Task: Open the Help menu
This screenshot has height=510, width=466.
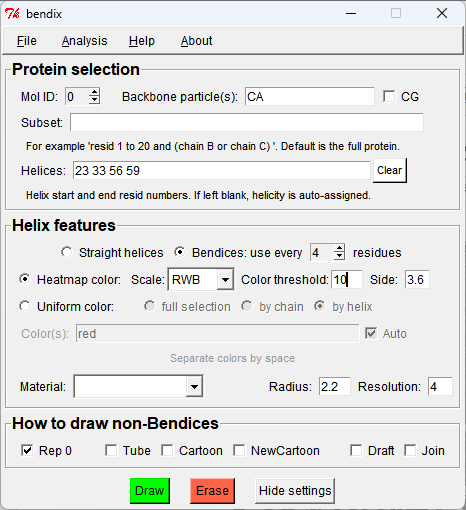Action: click(142, 41)
